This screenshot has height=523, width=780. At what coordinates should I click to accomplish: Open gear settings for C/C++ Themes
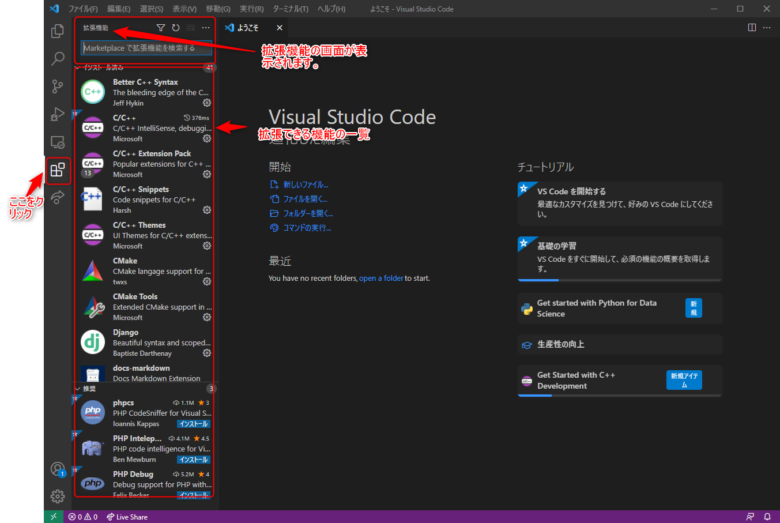[207, 246]
